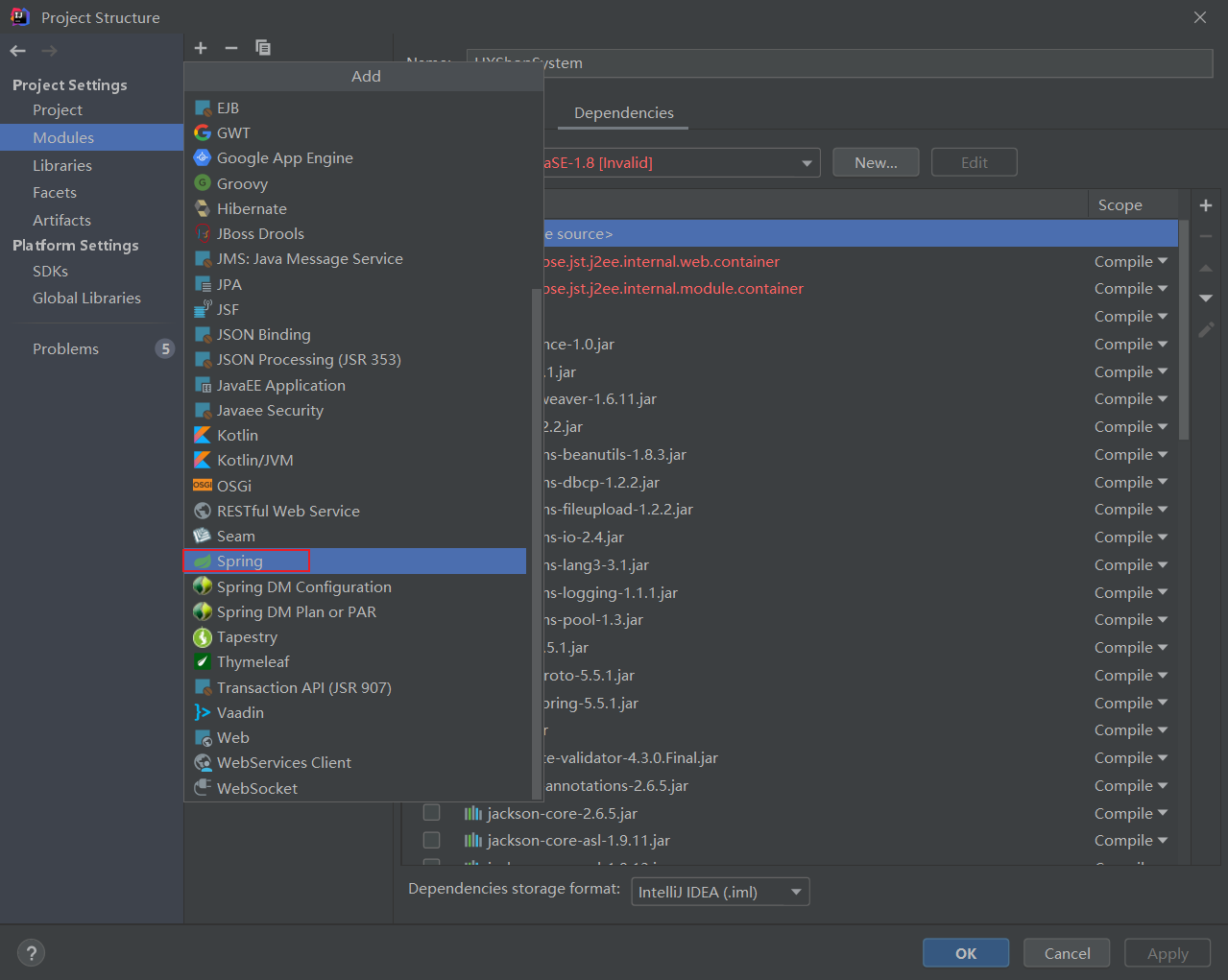Click the Scope column header
Image resolution: width=1228 pixels, height=980 pixels.
click(1134, 204)
